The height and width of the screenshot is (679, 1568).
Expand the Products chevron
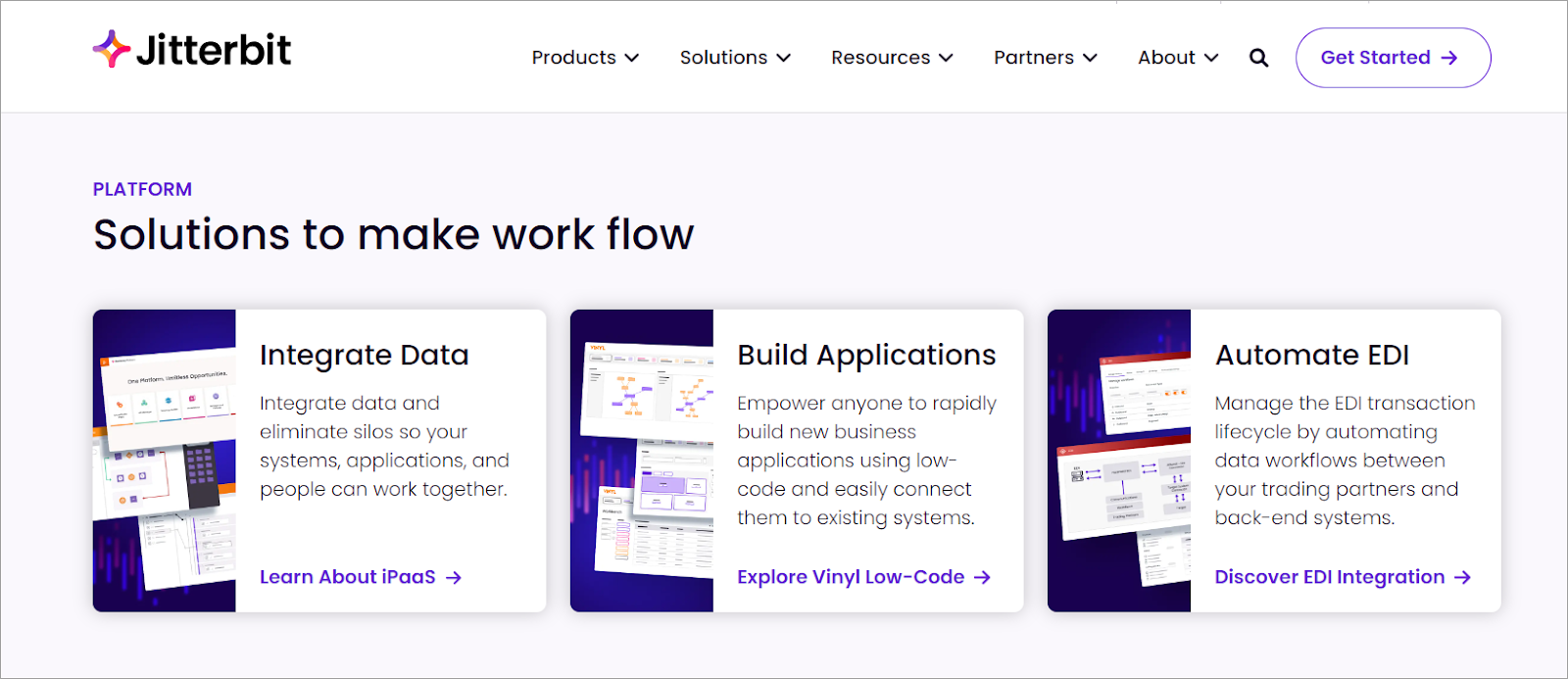(x=632, y=58)
